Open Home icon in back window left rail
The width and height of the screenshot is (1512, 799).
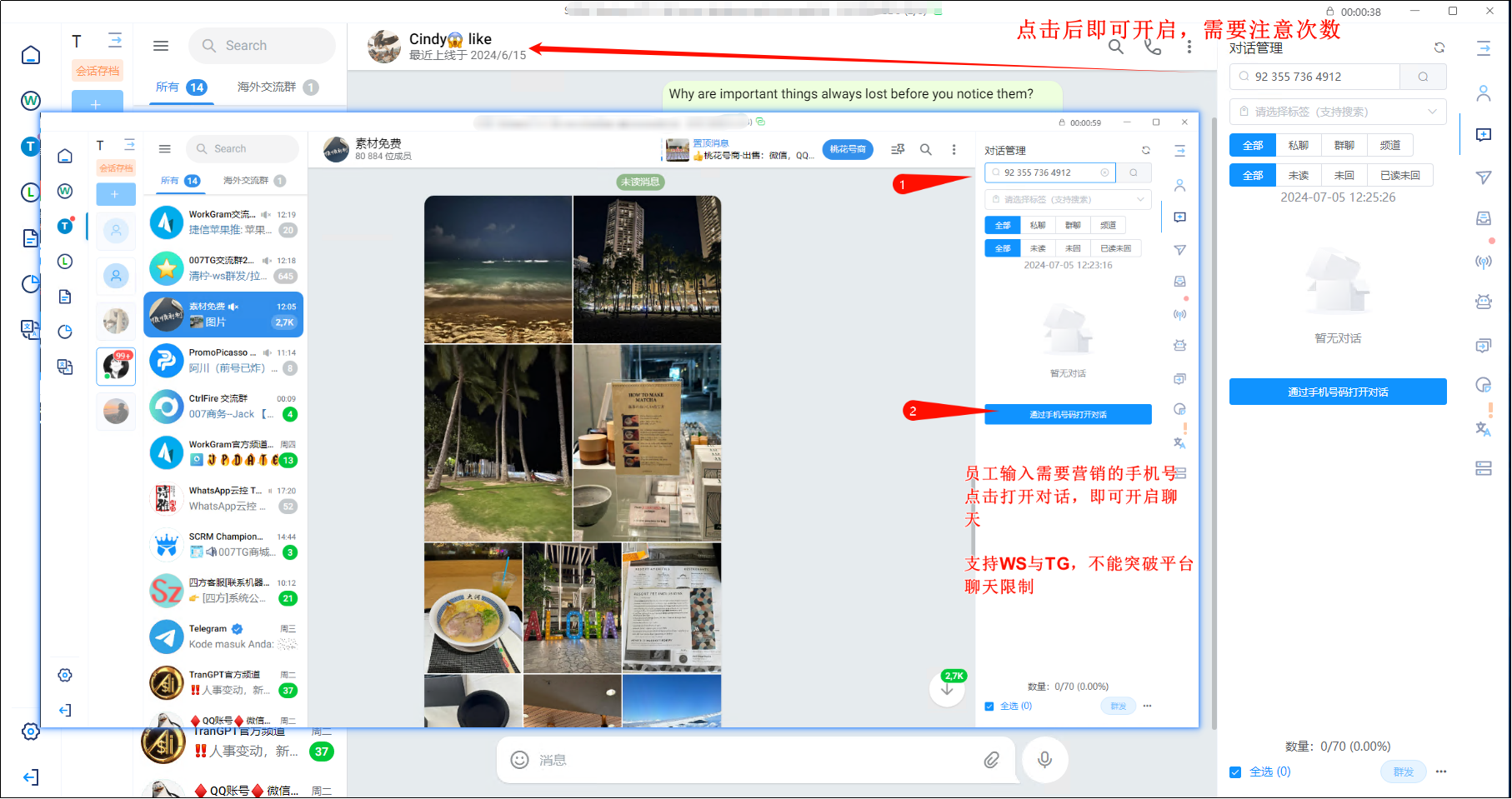click(x=31, y=55)
